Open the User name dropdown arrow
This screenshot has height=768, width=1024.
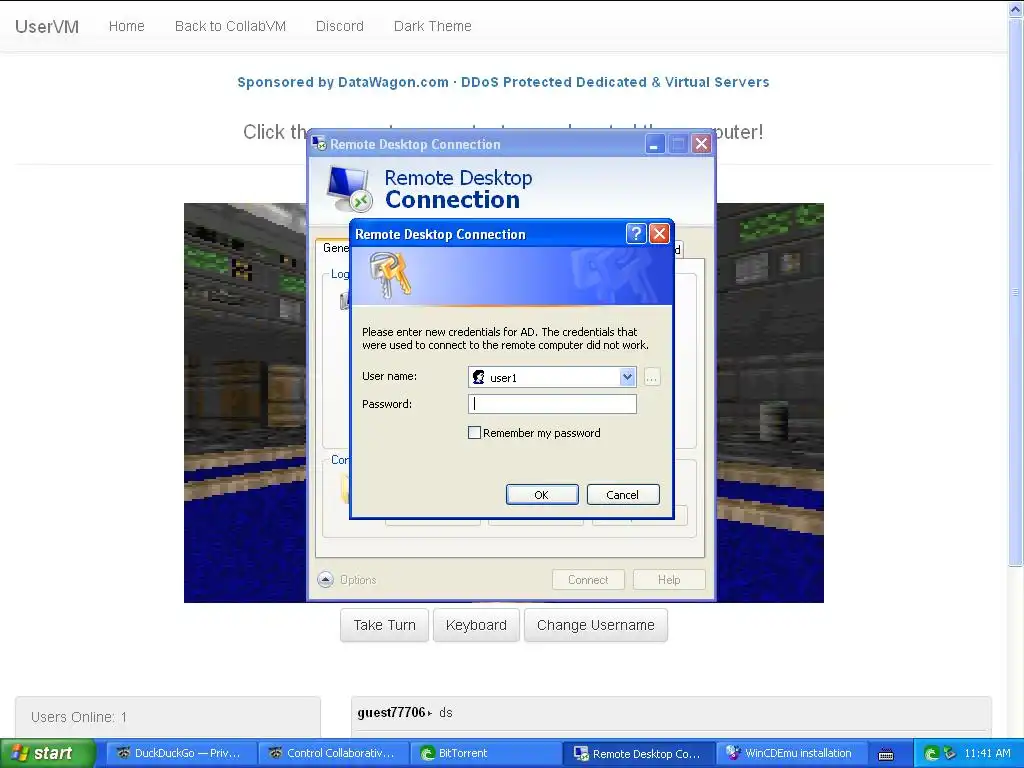click(627, 377)
